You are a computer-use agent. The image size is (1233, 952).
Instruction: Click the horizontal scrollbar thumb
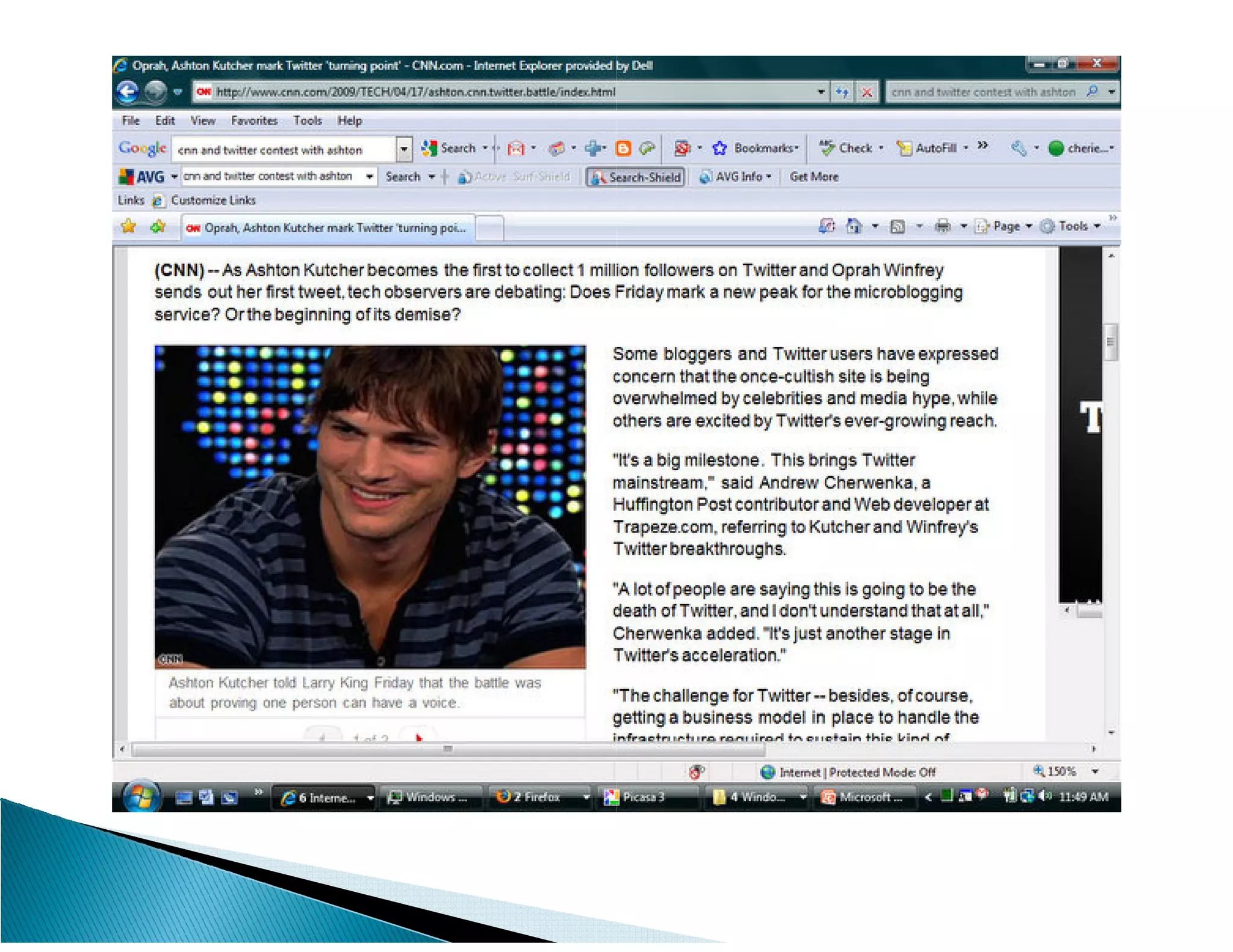448,749
